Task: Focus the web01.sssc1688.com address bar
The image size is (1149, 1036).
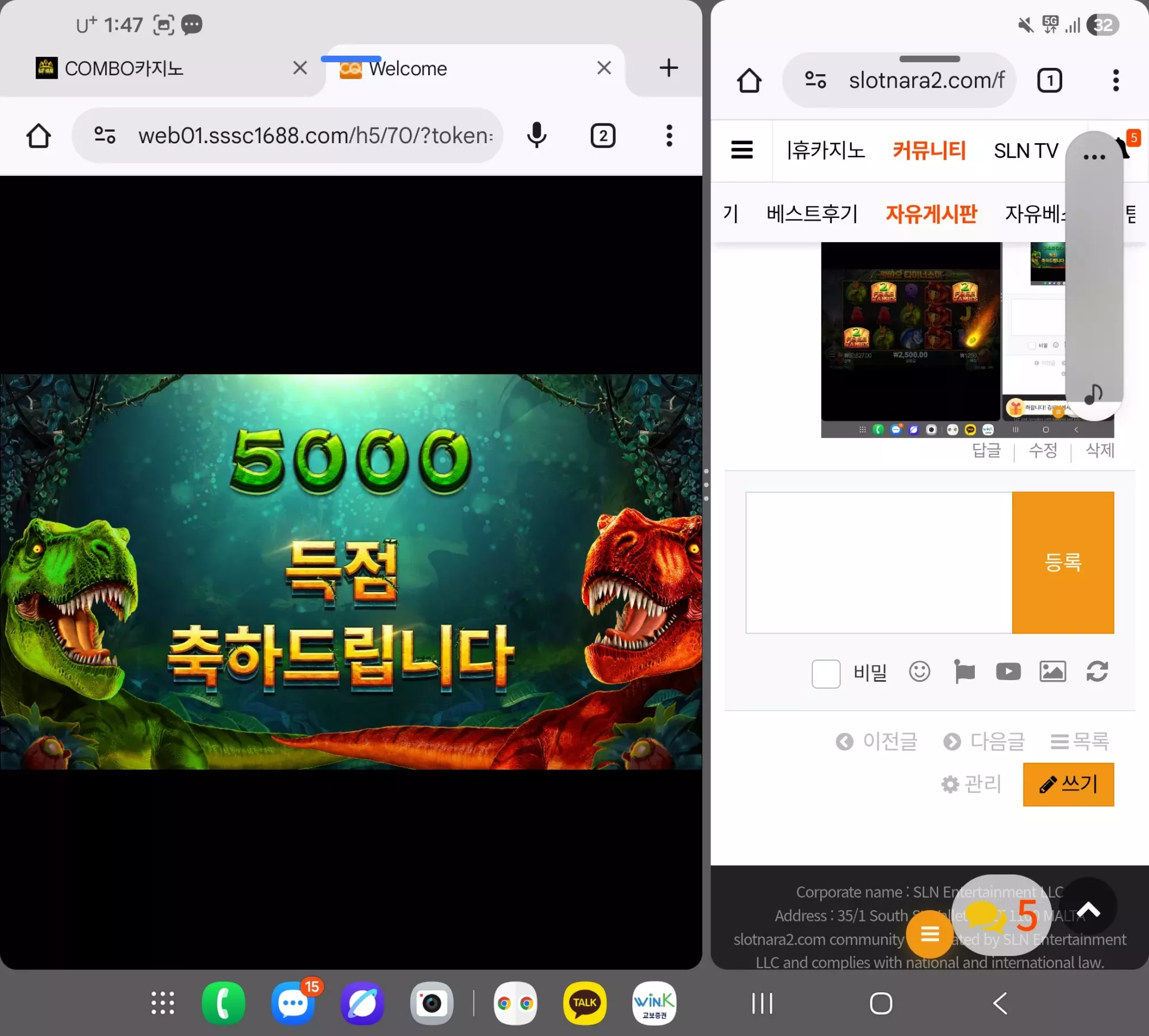Action: 315,136
